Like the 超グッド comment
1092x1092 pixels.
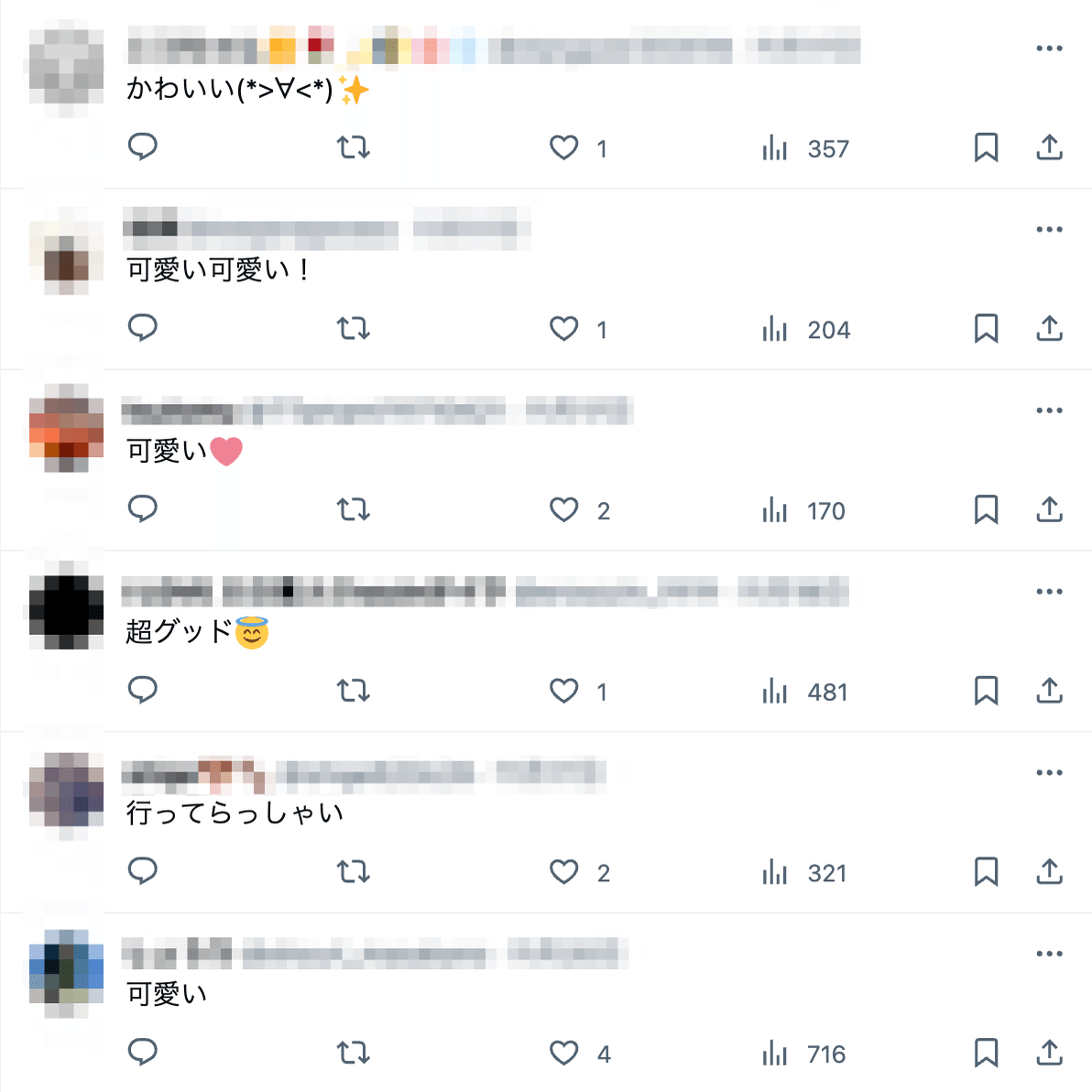point(578,691)
